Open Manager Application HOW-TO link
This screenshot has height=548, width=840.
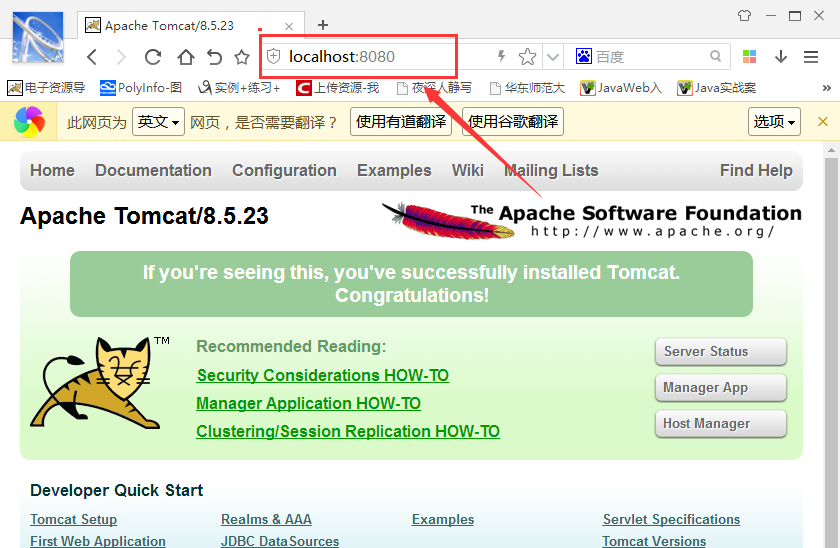coord(309,403)
